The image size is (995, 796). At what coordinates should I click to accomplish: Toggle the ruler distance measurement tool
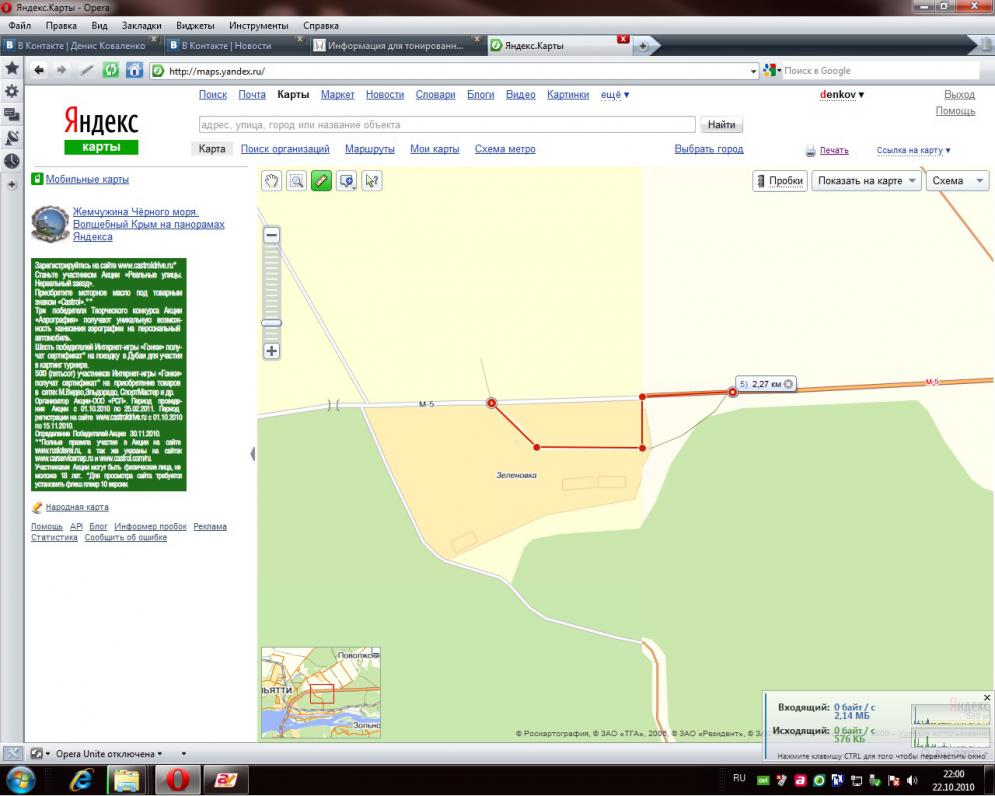(321, 181)
